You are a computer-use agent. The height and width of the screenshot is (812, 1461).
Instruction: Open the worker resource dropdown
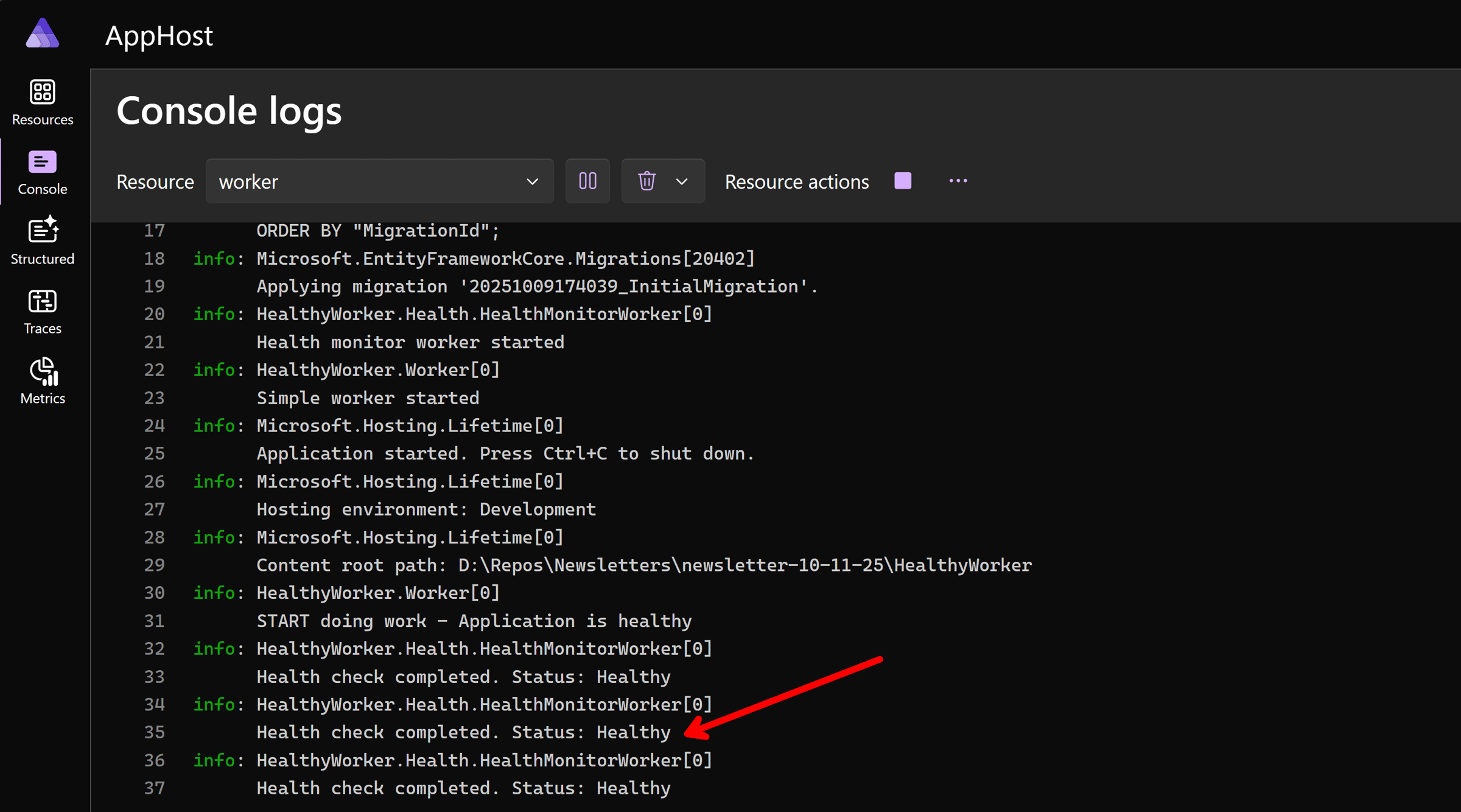(x=379, y=181)
